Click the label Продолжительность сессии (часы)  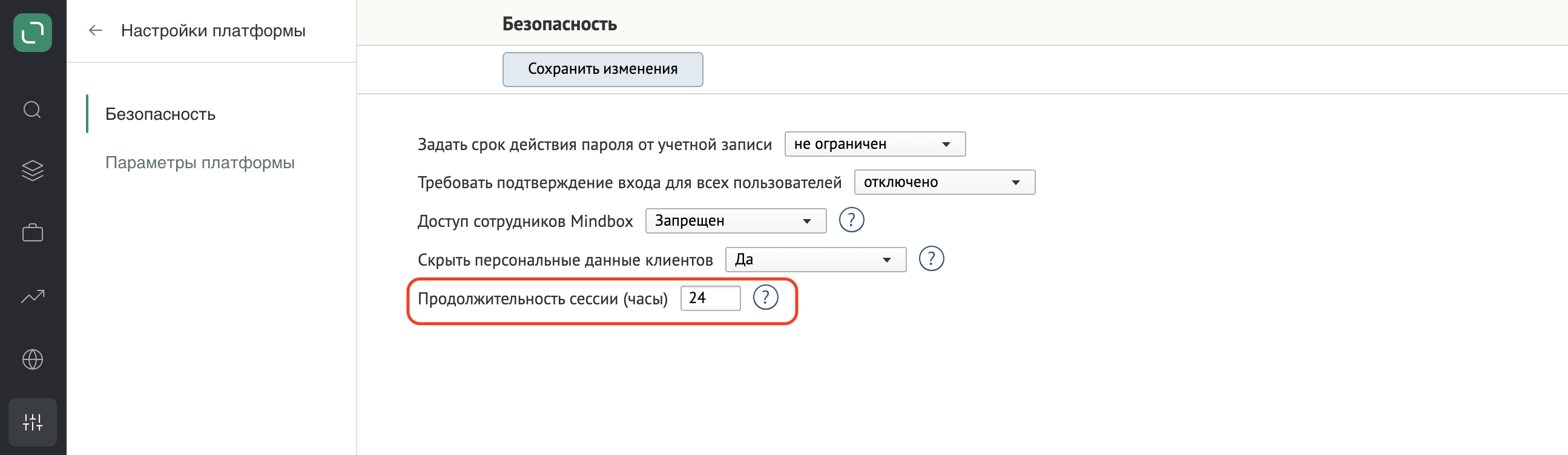tap(542, 300)
